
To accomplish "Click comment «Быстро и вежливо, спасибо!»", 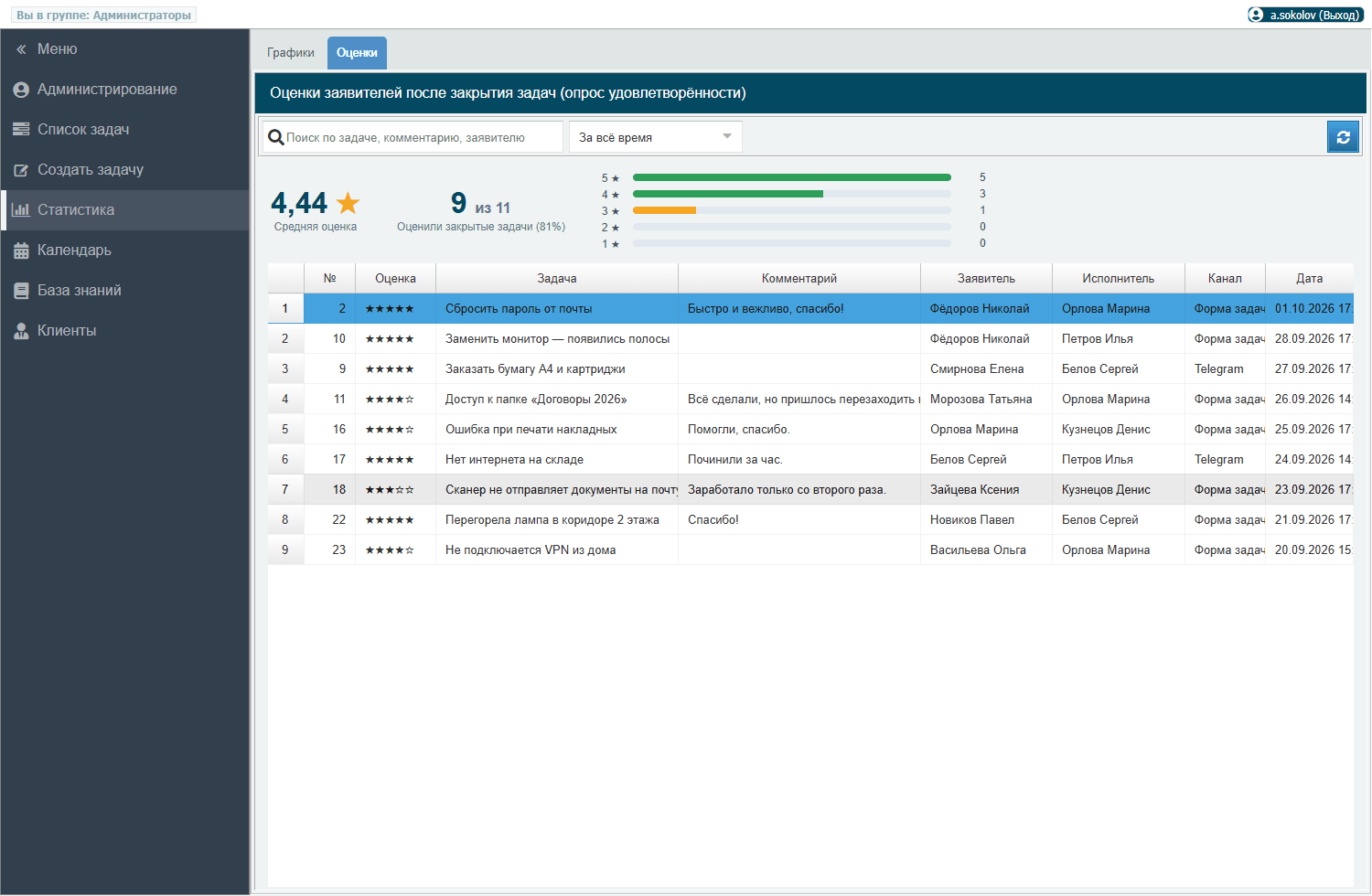I will click(766, 309).
